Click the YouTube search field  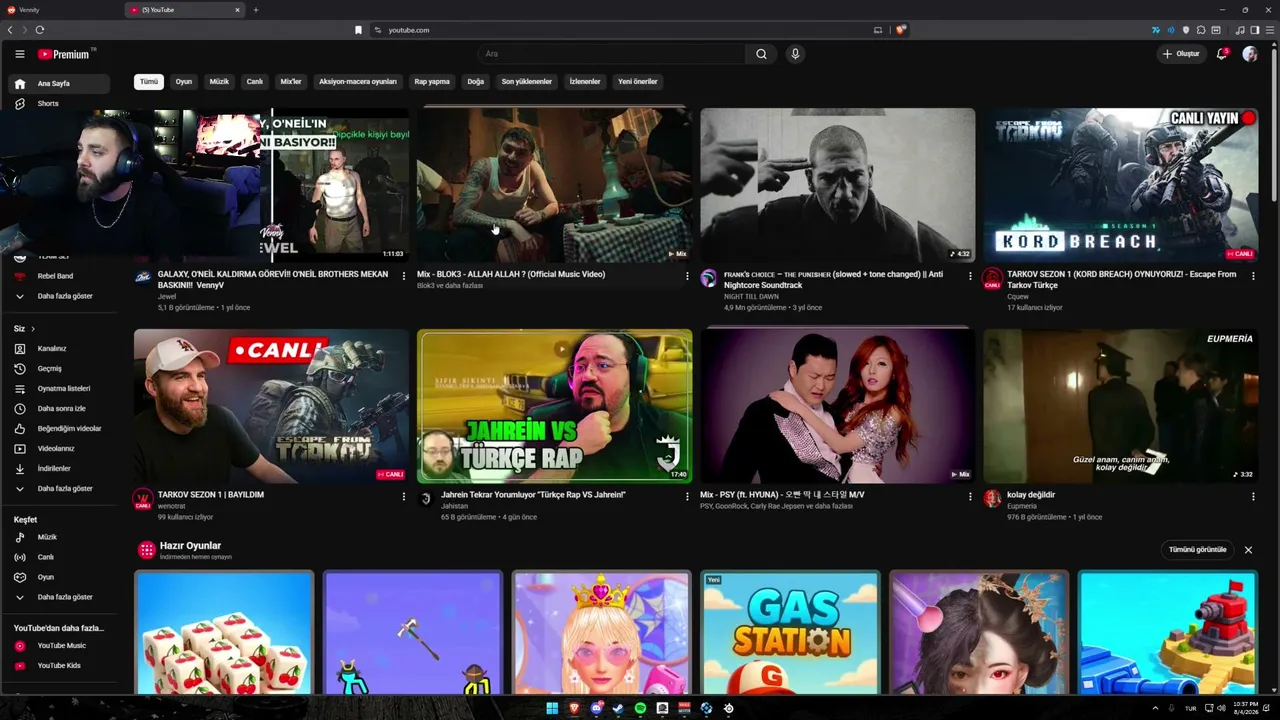click(x=611, y=54)
